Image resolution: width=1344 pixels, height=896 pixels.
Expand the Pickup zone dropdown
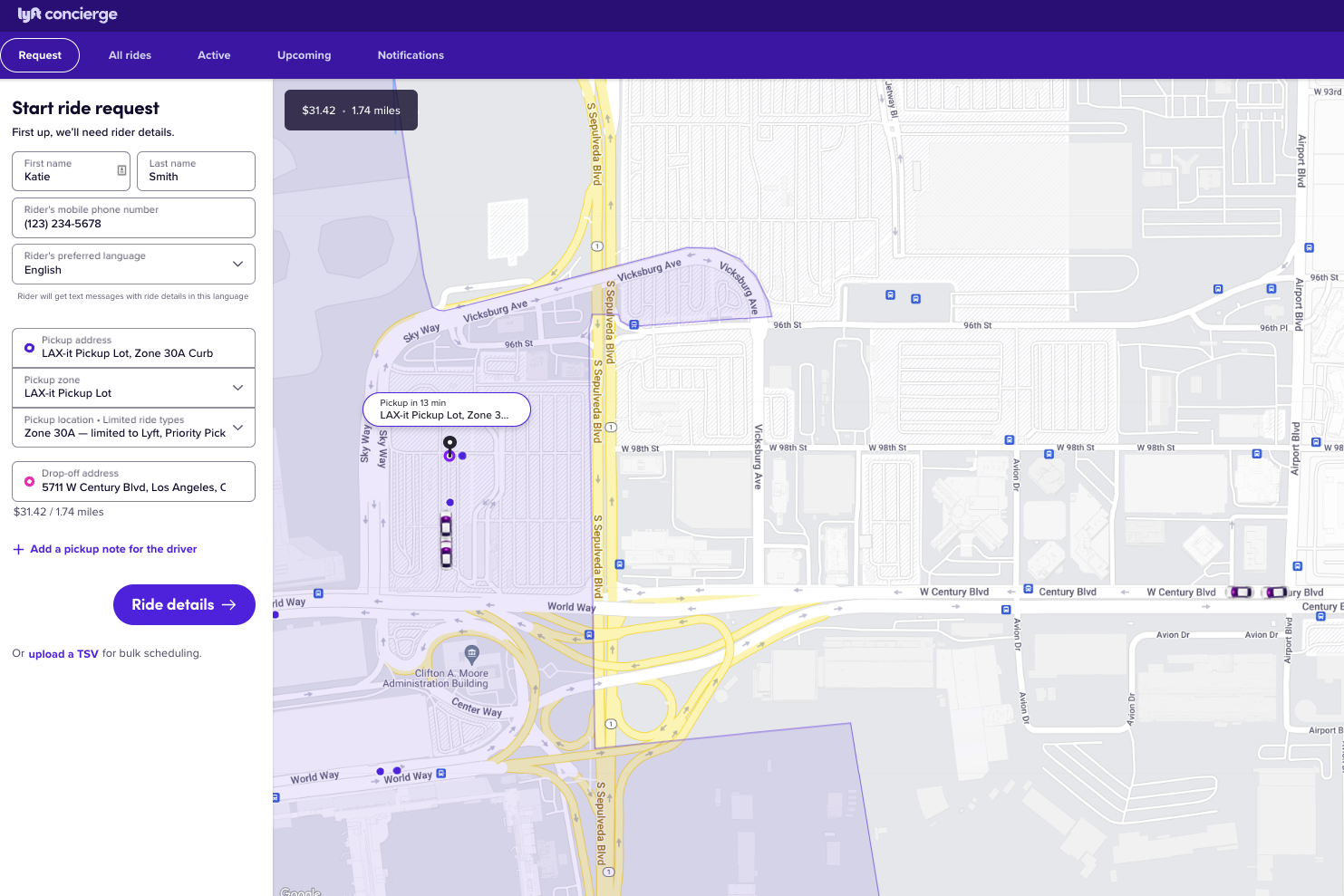click(133, 388)
